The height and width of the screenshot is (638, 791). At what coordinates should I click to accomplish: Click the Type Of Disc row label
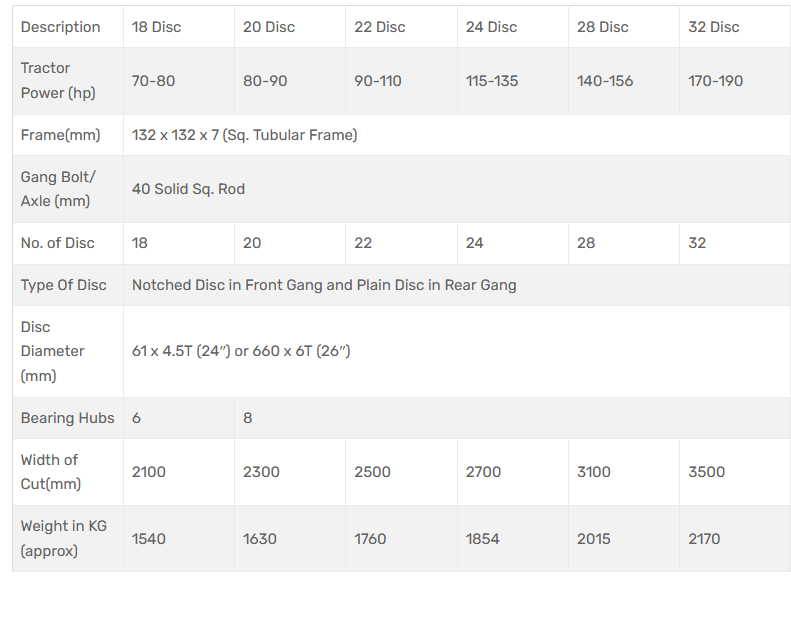[x=64, y=285]
